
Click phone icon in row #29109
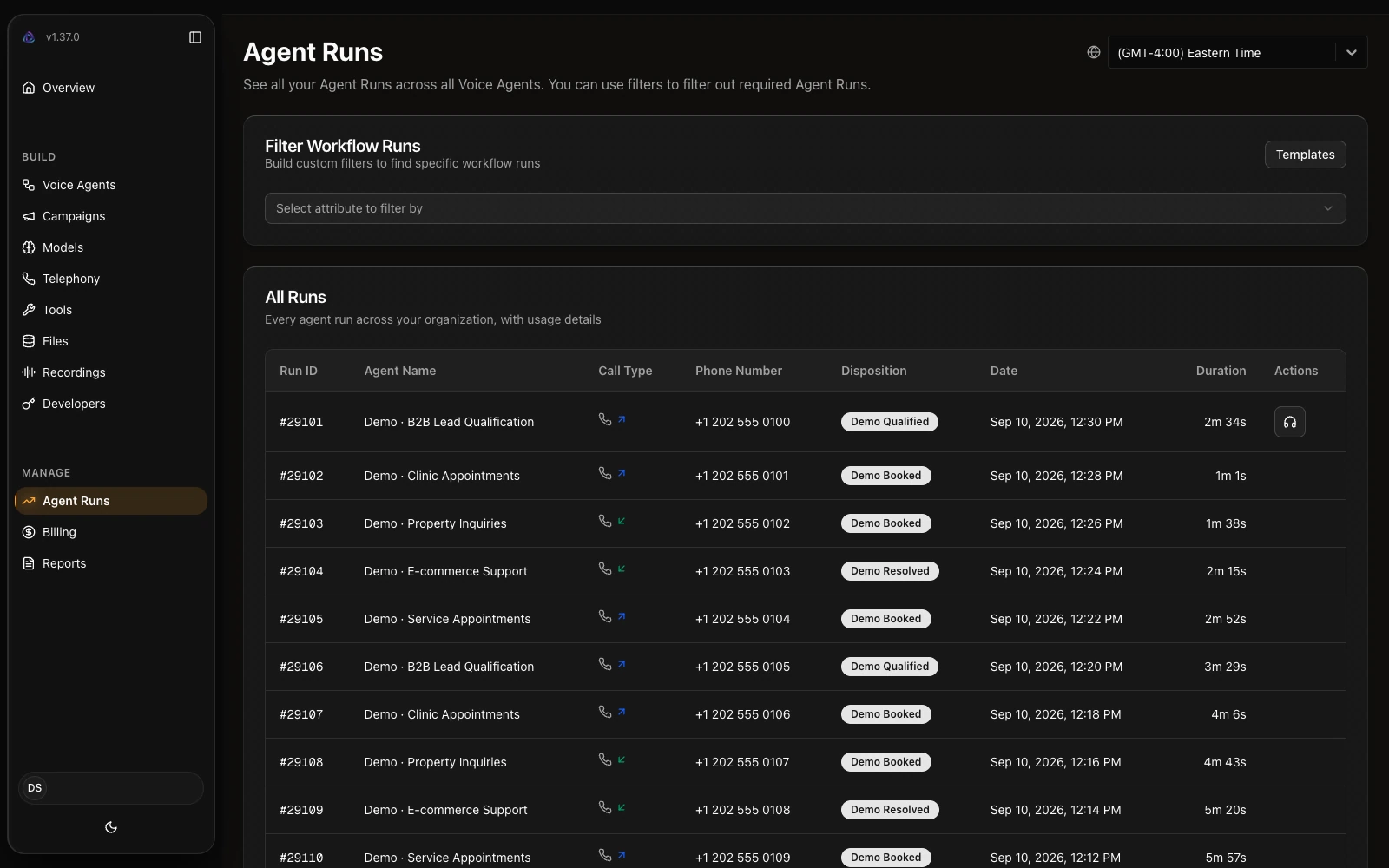click(605, 807)
